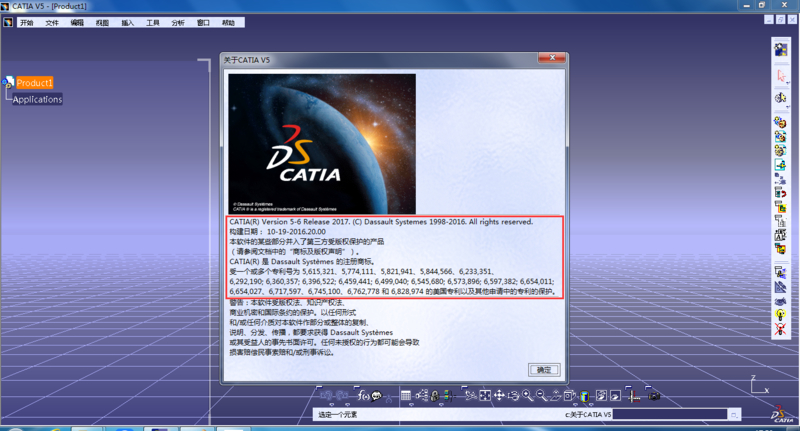800x431 pixels.
Task: Expand the Select arrow flyout triangle
Action: 788,83
